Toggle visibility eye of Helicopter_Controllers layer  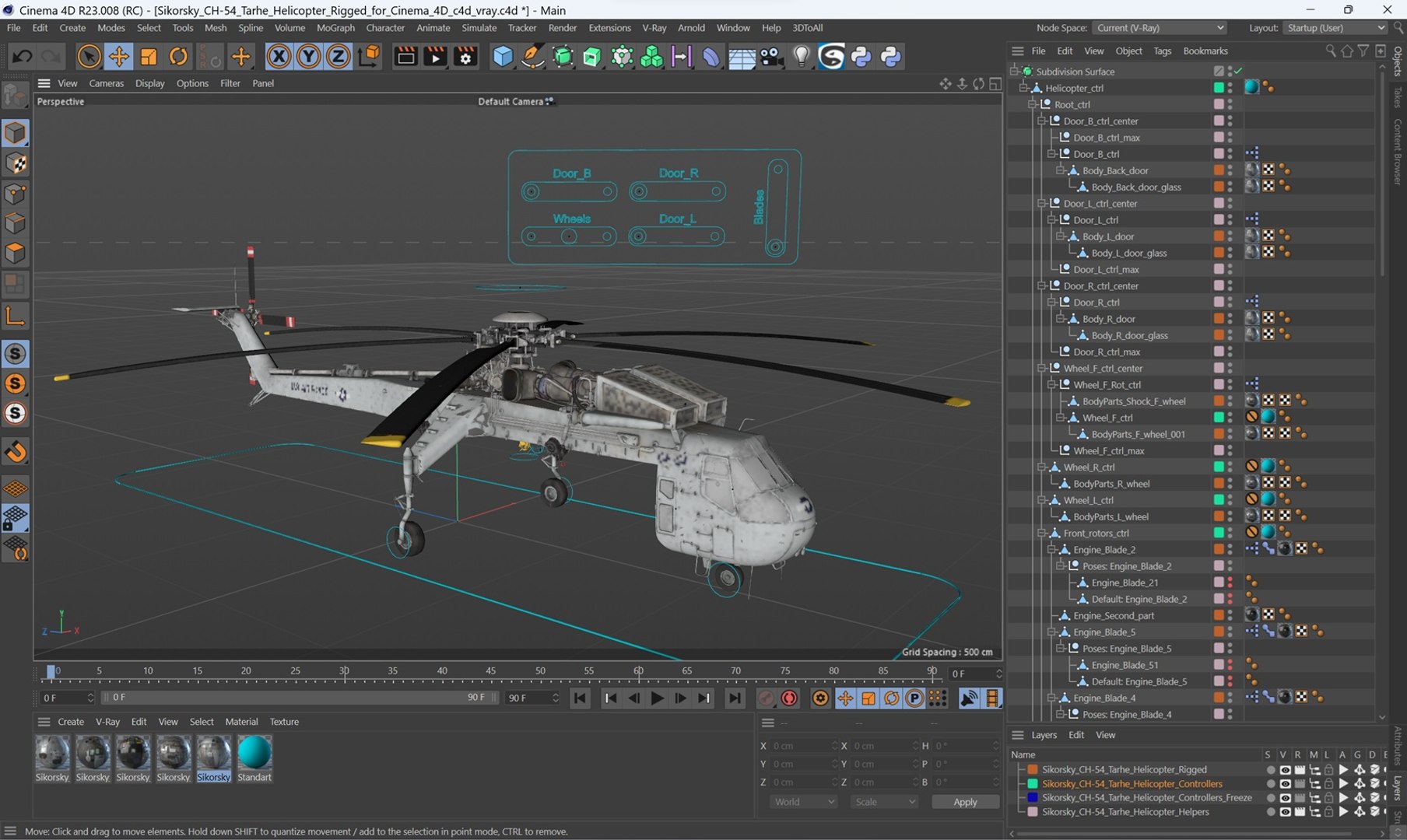(1285, 784)
